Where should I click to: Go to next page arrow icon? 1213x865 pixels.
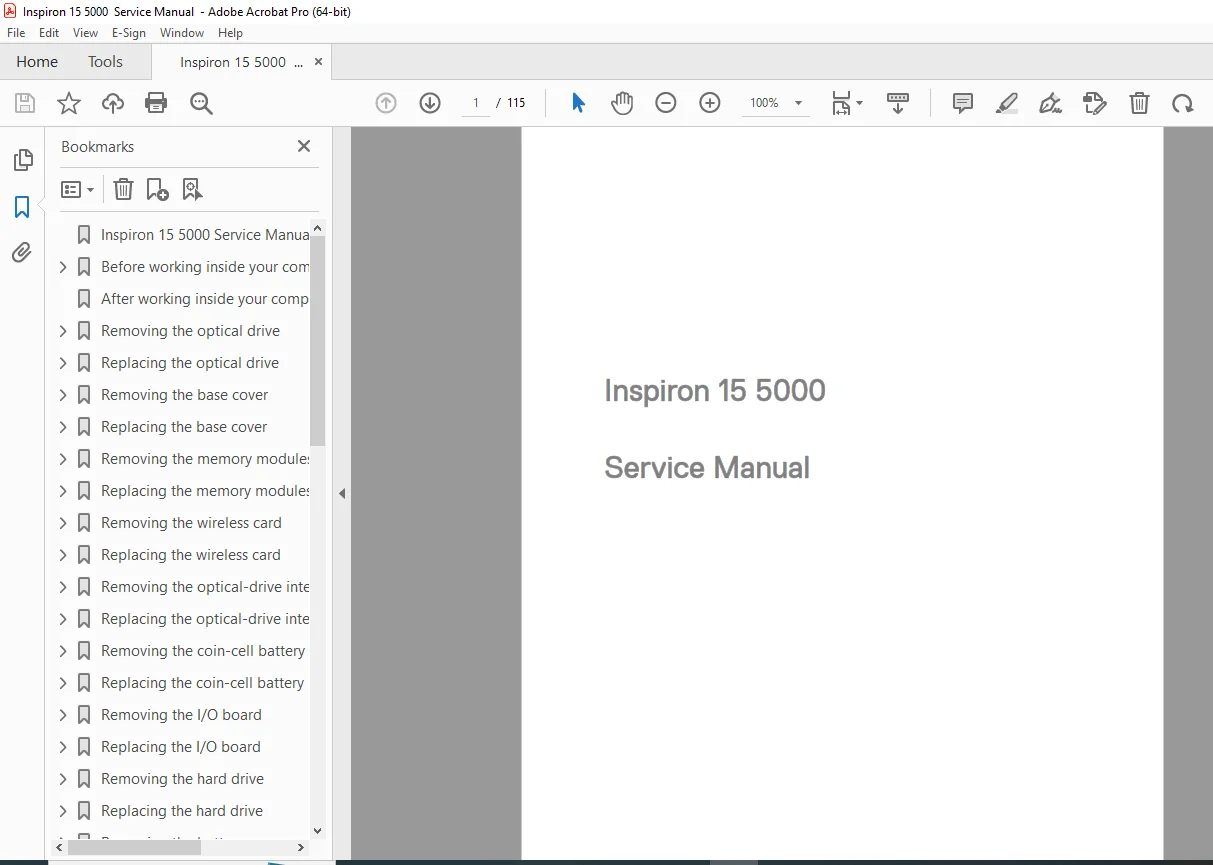click(430, 103)
